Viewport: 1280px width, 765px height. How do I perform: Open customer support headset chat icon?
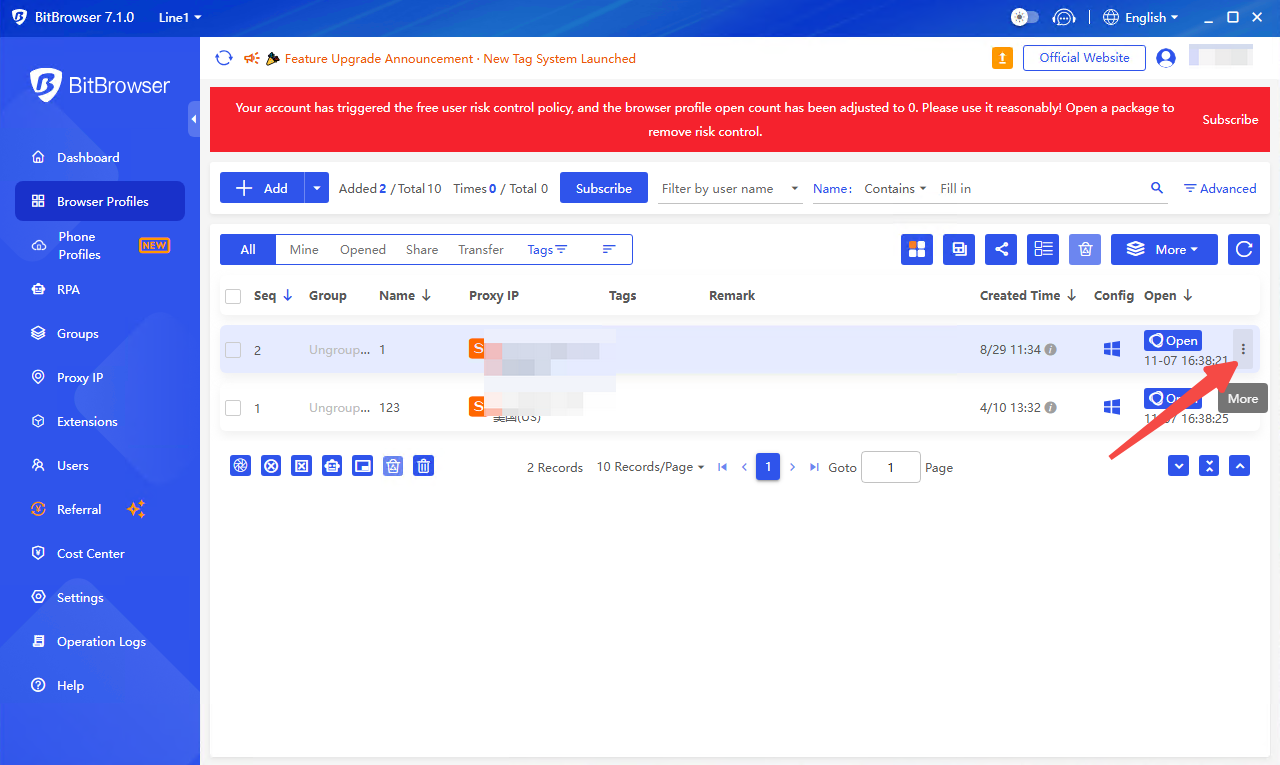1065,17
